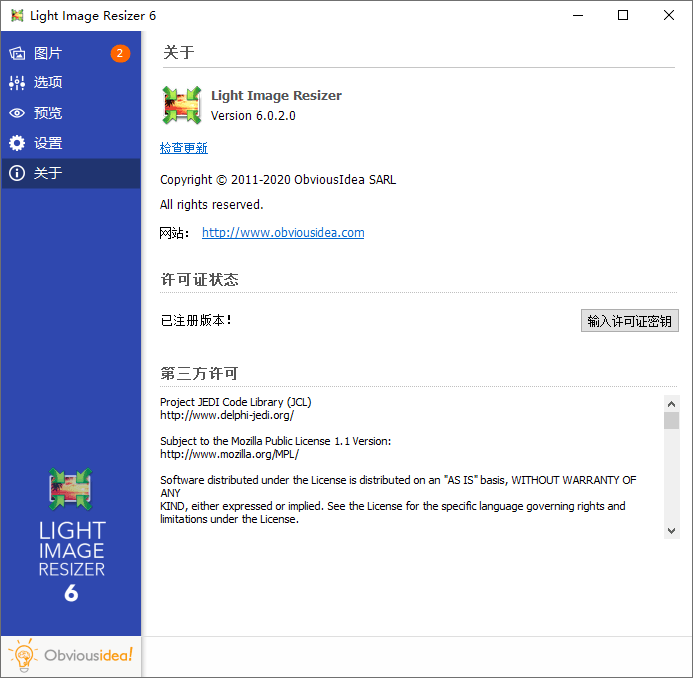Click the about info icon

click(17, 173)
